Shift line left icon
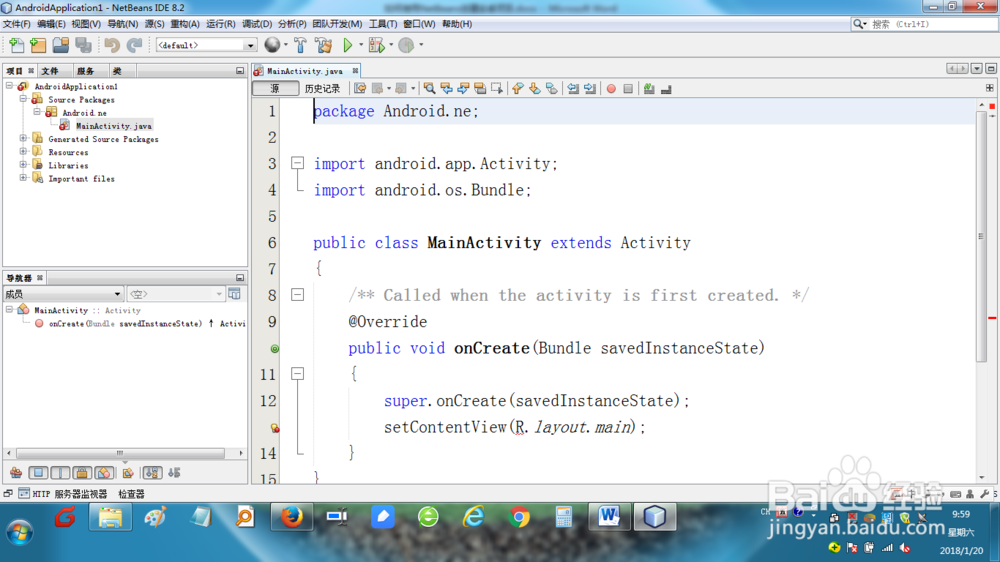The height and width of the screenshot is (562, 1000). [x=573, y=89]
